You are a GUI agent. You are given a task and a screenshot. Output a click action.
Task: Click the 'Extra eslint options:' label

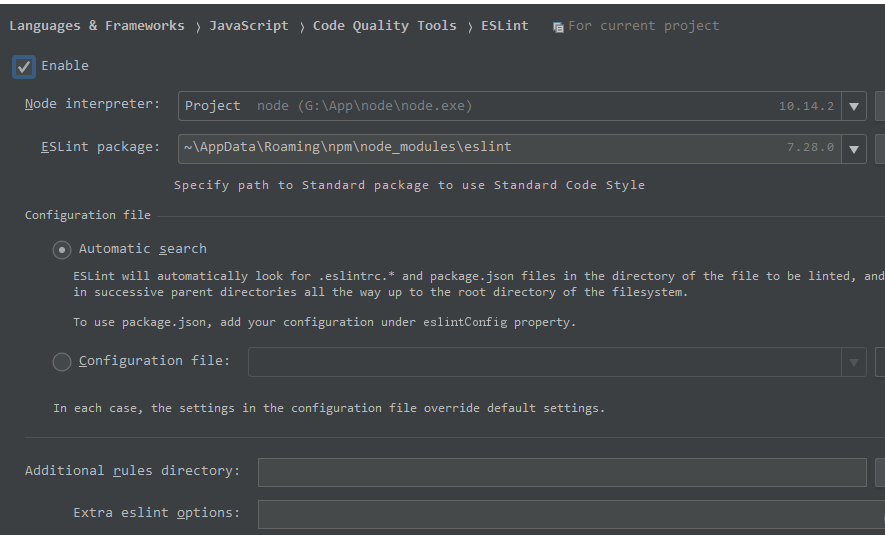pyautogui.click(x=157, y=512)
